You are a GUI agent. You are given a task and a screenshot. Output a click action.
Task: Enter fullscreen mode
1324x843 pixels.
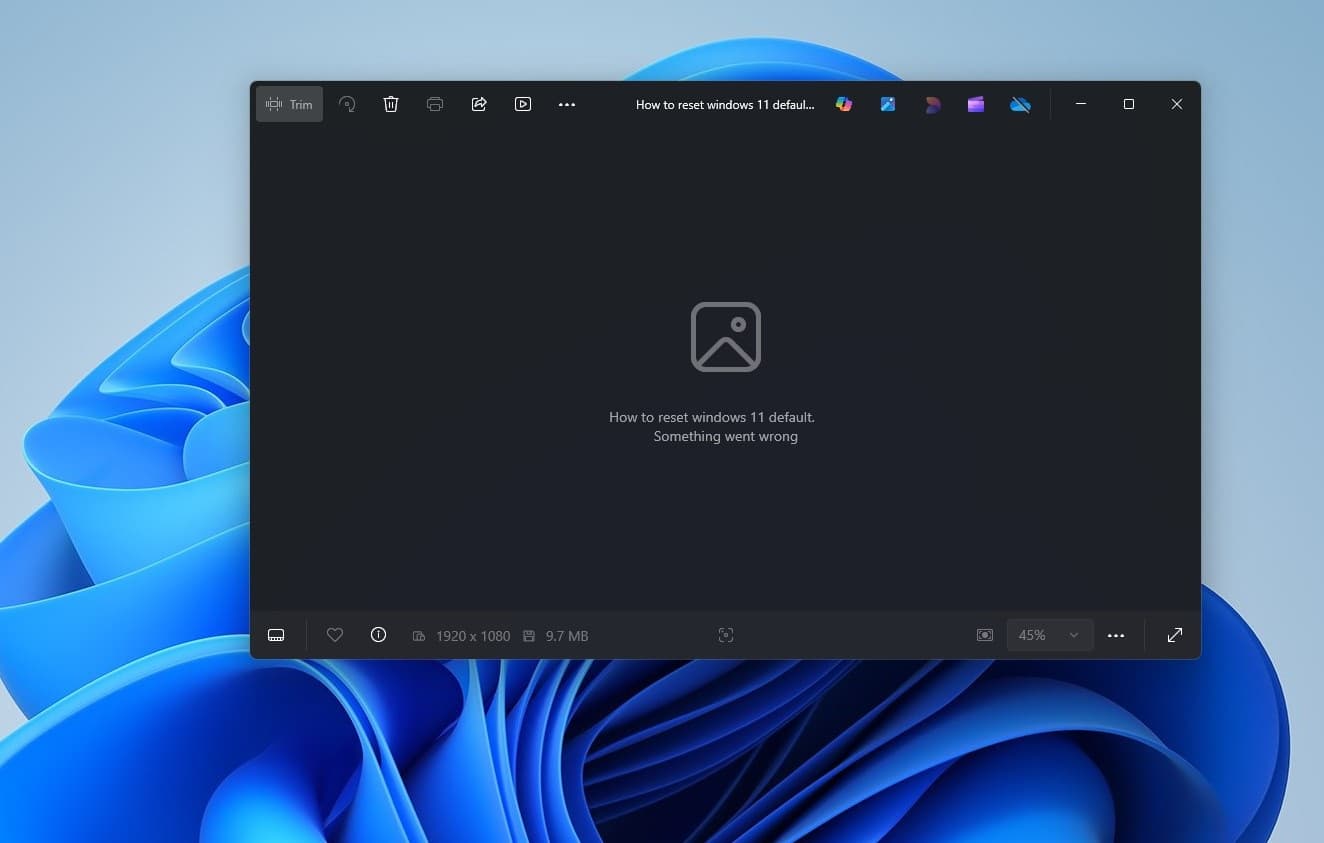click(1174, 635)
